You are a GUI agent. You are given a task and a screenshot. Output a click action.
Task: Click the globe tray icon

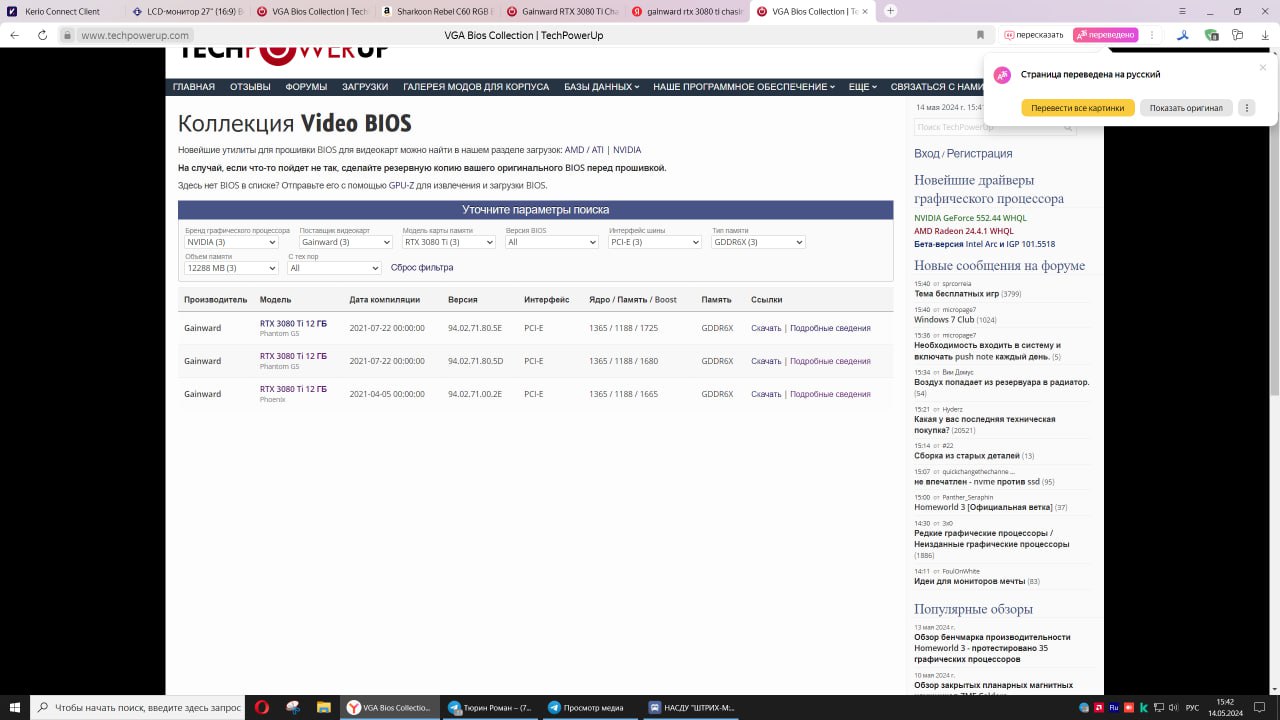point(1083,707)
